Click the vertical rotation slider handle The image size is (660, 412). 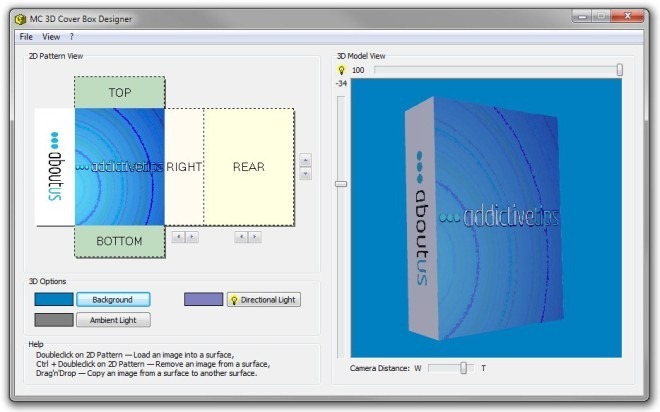click(341, 184)
